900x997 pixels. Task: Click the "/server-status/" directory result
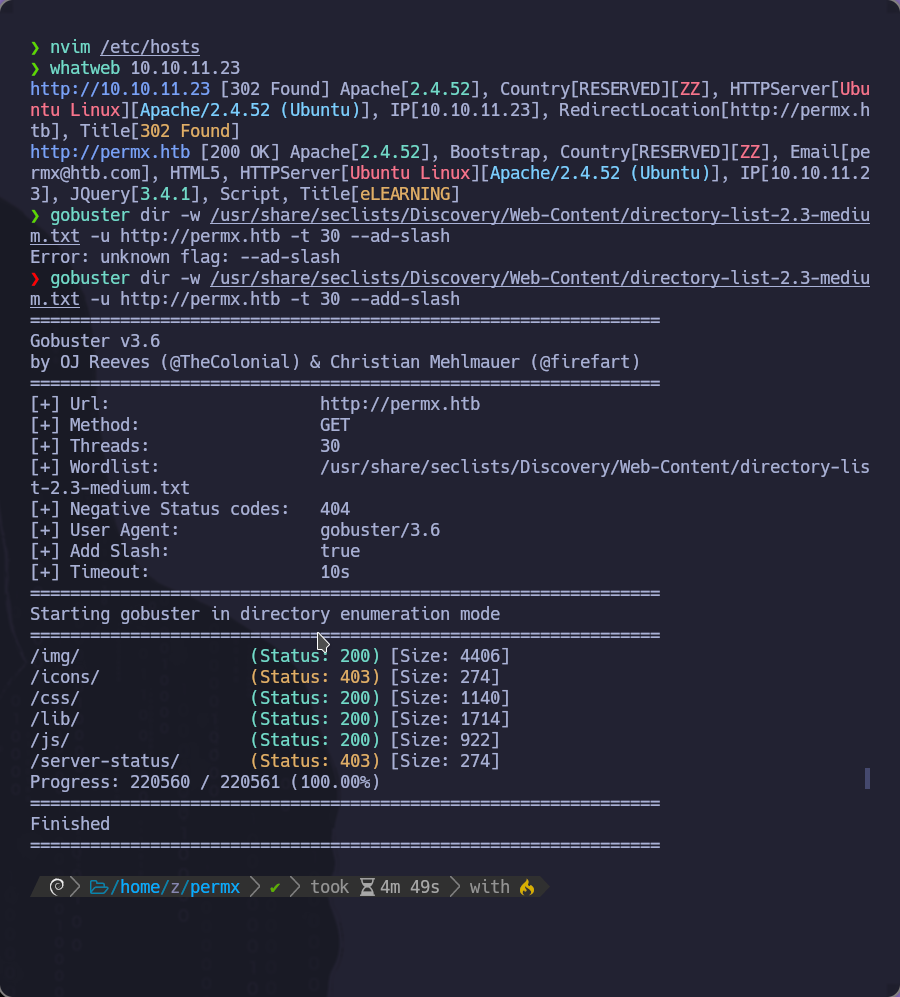[x=105, y=761]
